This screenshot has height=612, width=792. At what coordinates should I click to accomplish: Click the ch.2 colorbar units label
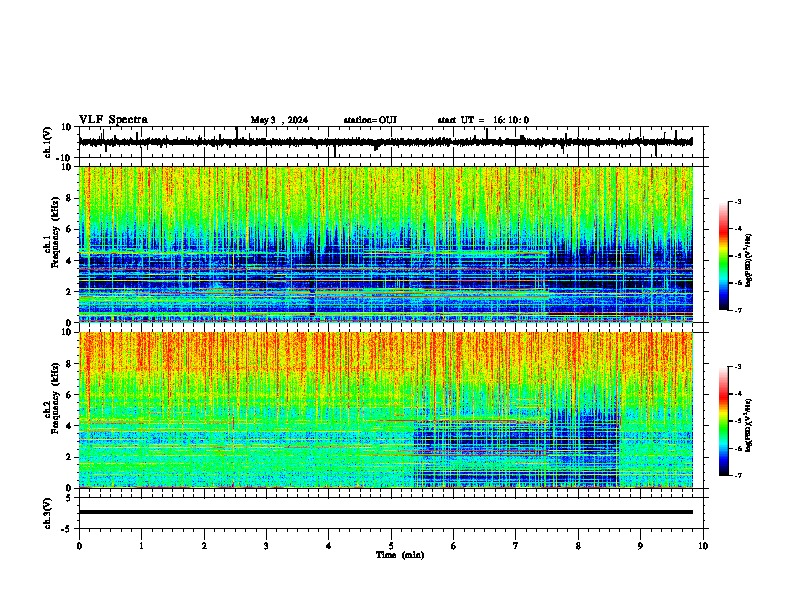point(748,425)
